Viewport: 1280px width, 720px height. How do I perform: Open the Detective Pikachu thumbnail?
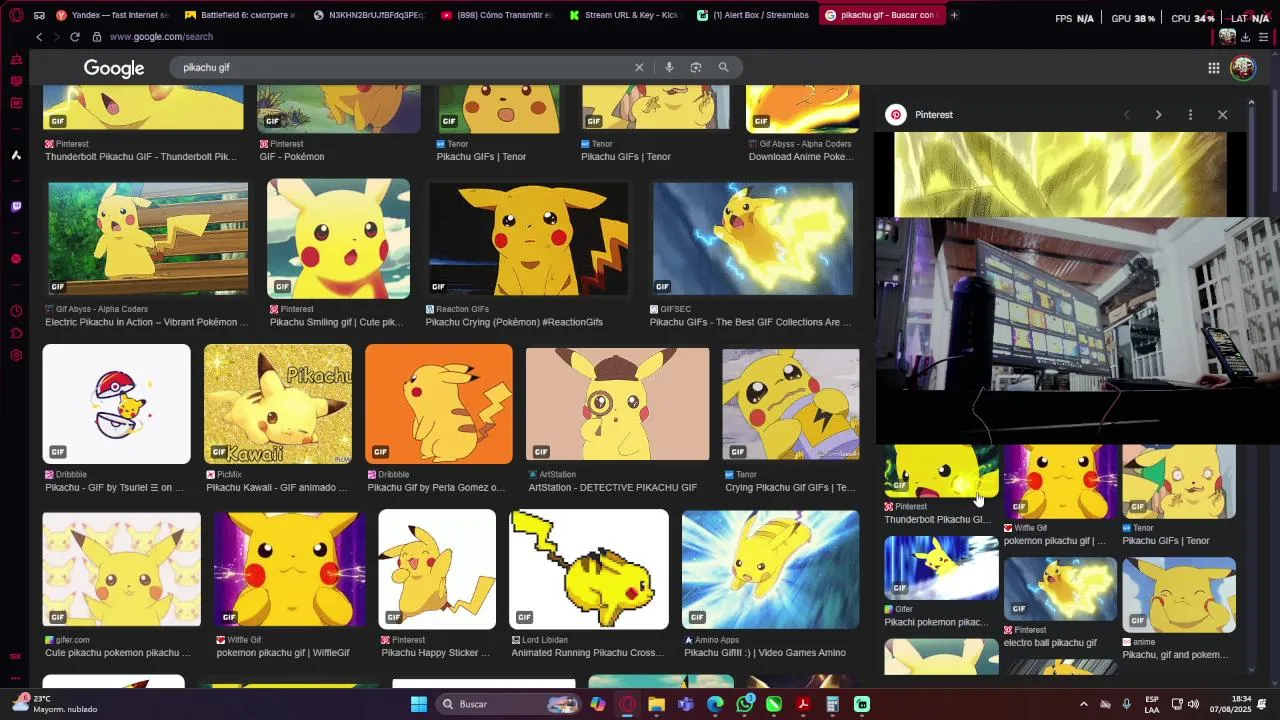[x=617, y=403]
